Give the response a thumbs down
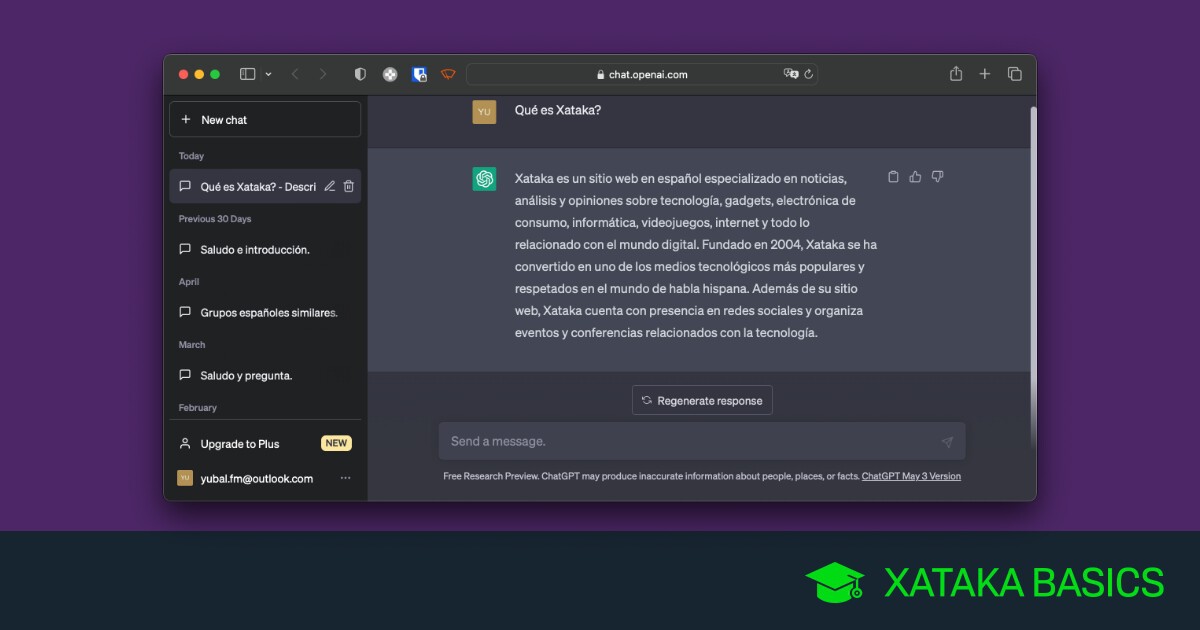Screen dimensions: 1200x630 point(937,177)
